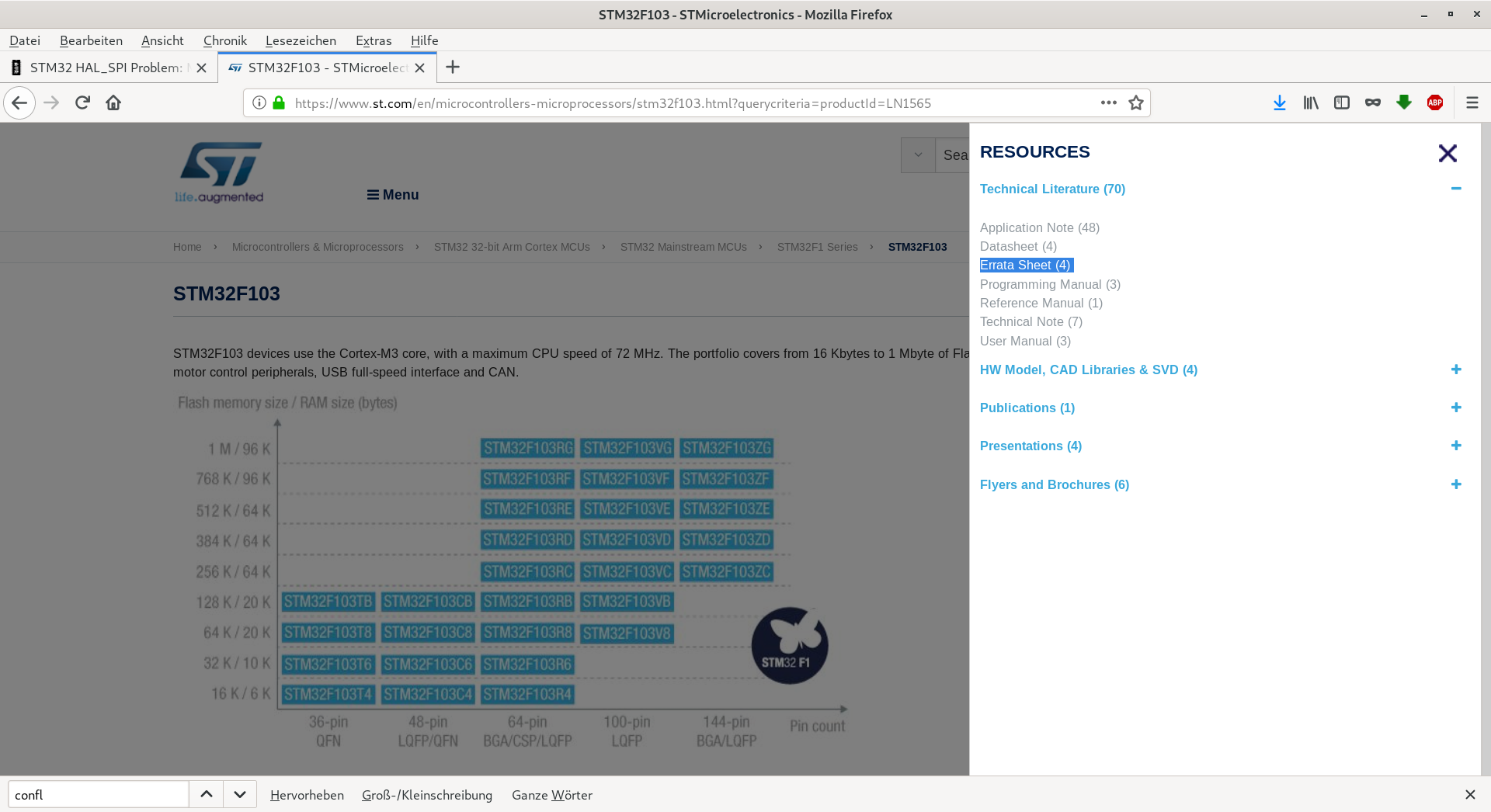Go back to the previous page
Image resolution: width=1491 pixels, height=812 pixels.
tap(19, 102)
